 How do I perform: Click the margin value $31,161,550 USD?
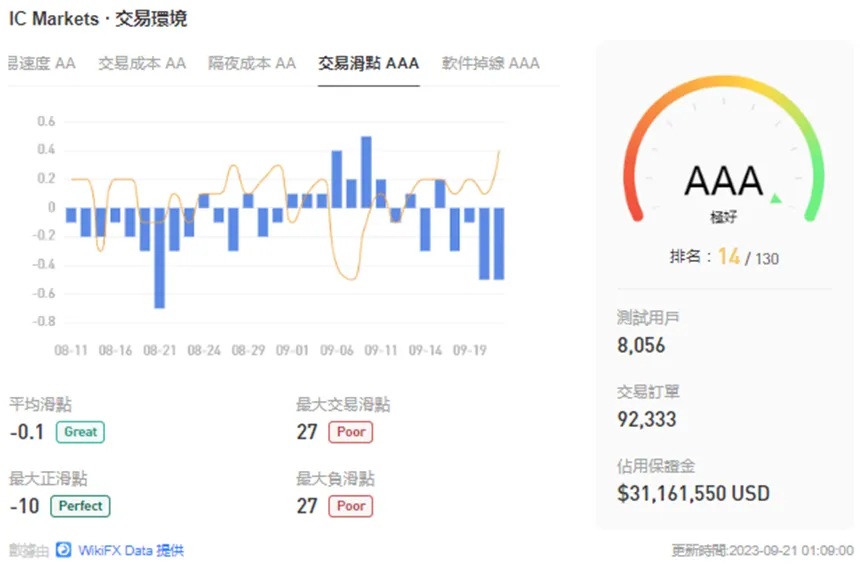(x=693, y=493)
